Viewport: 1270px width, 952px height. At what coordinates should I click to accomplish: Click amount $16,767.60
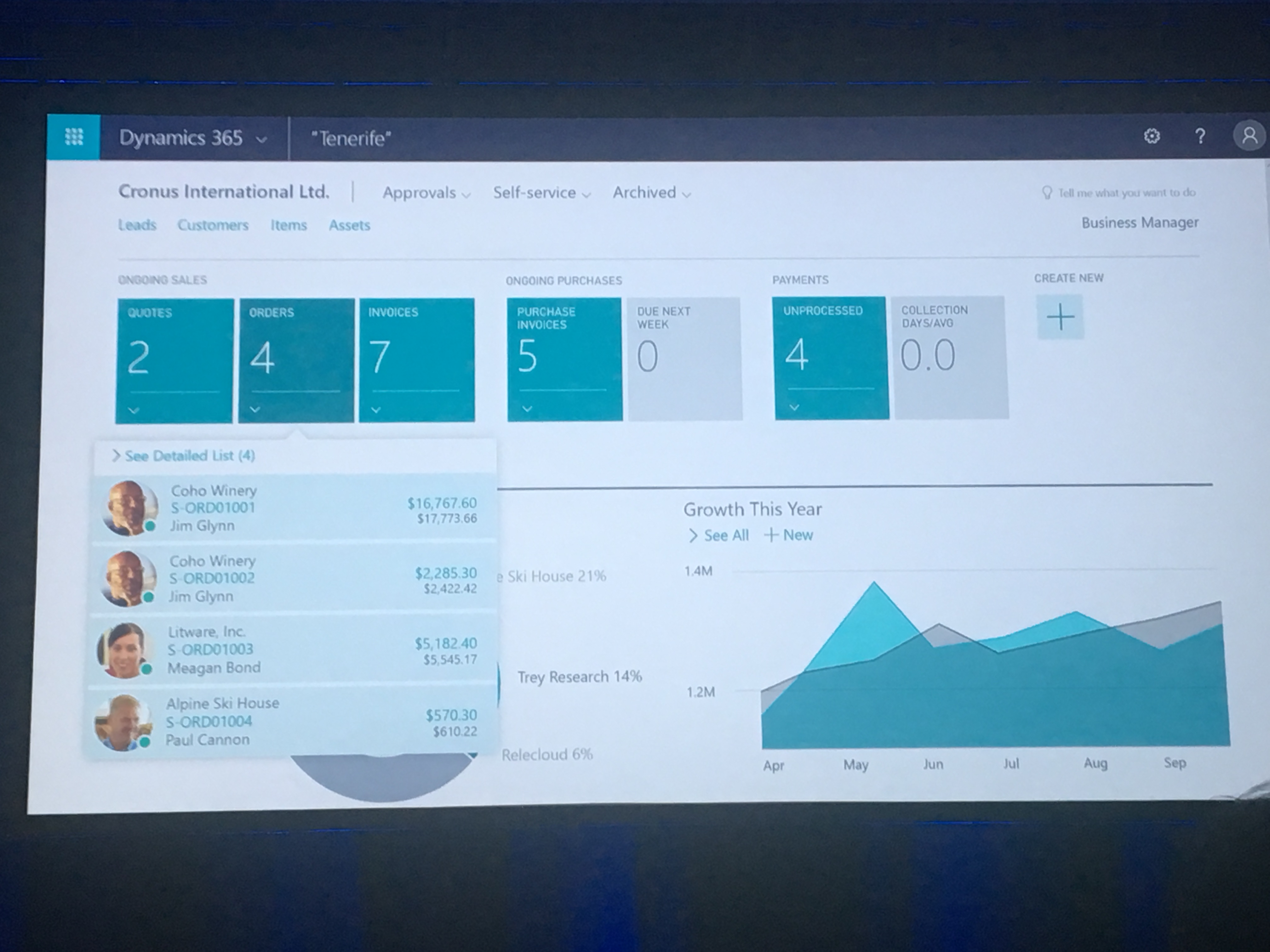click(x=442, y=503)
